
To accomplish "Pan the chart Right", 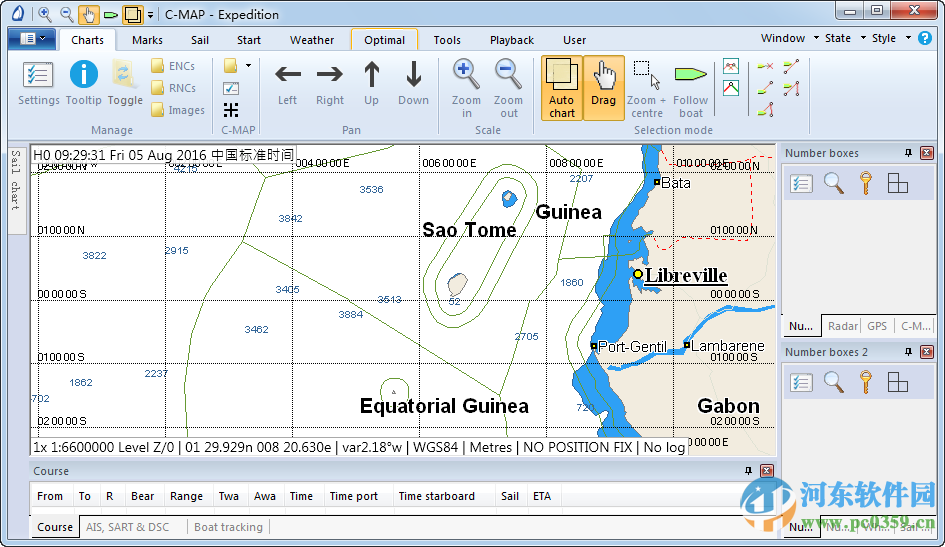I will coord(330,84).
